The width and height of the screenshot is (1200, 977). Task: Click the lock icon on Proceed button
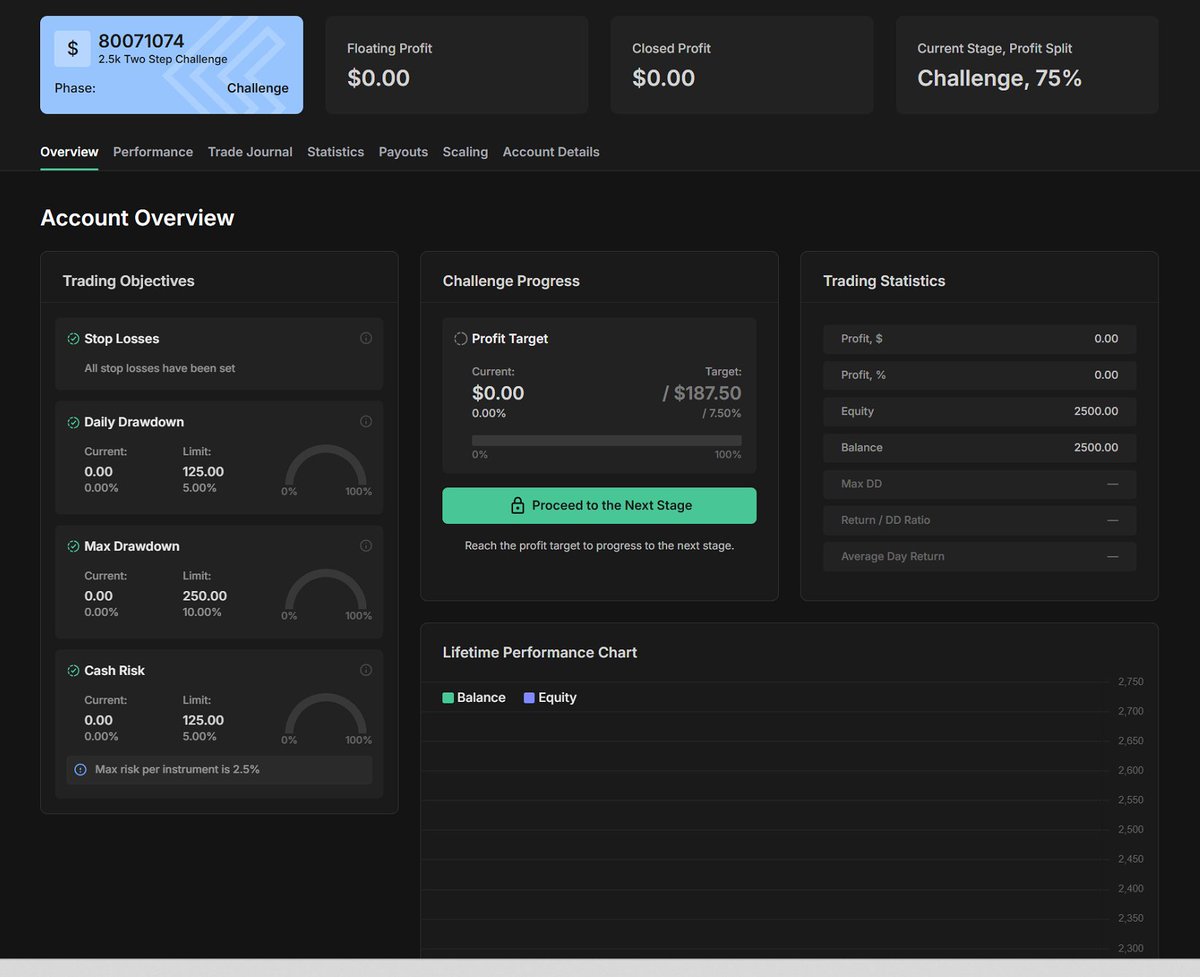517,506
